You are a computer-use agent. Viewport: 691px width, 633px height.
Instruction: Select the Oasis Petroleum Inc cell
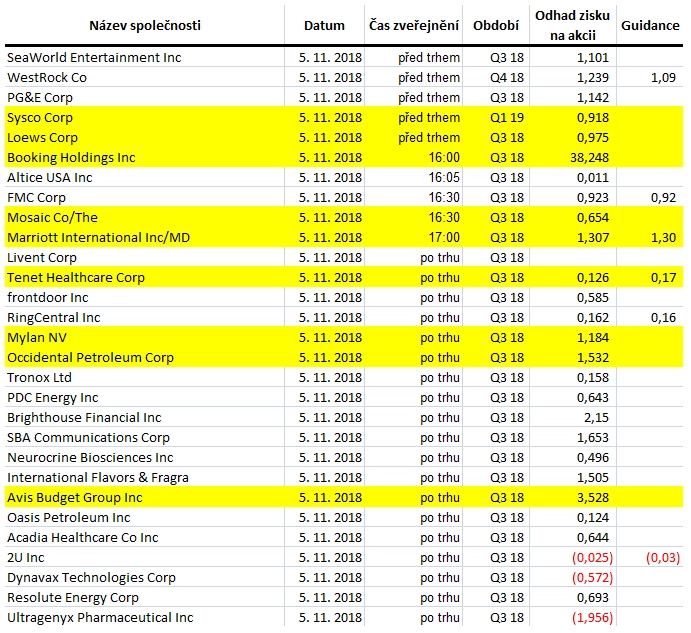(x=145, y=518)
